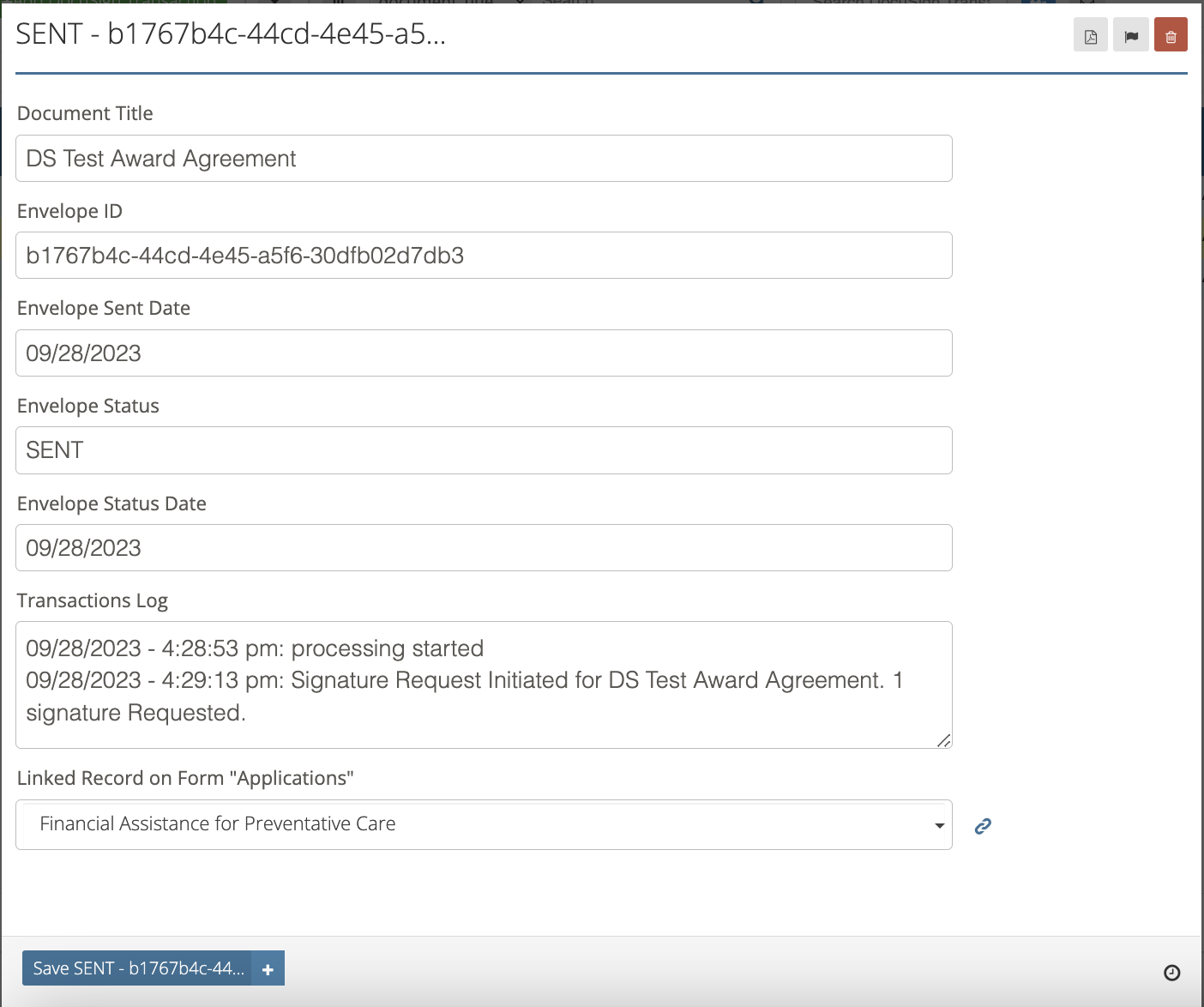Open the link icon beside Linked Record

coord(982,825)
